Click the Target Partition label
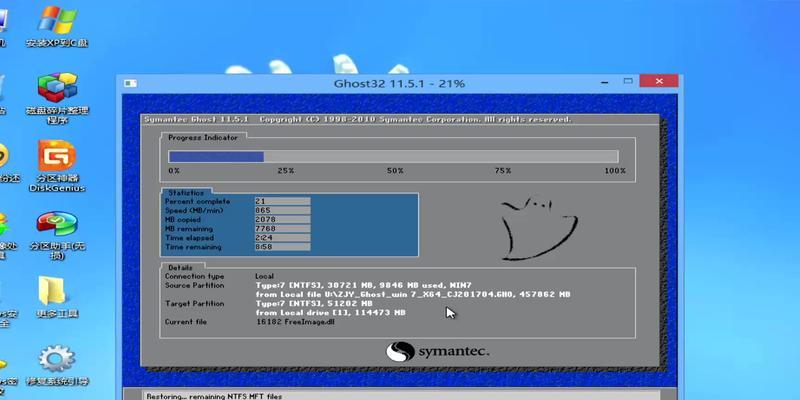800x400 pixels. click(x=194, y=304)
